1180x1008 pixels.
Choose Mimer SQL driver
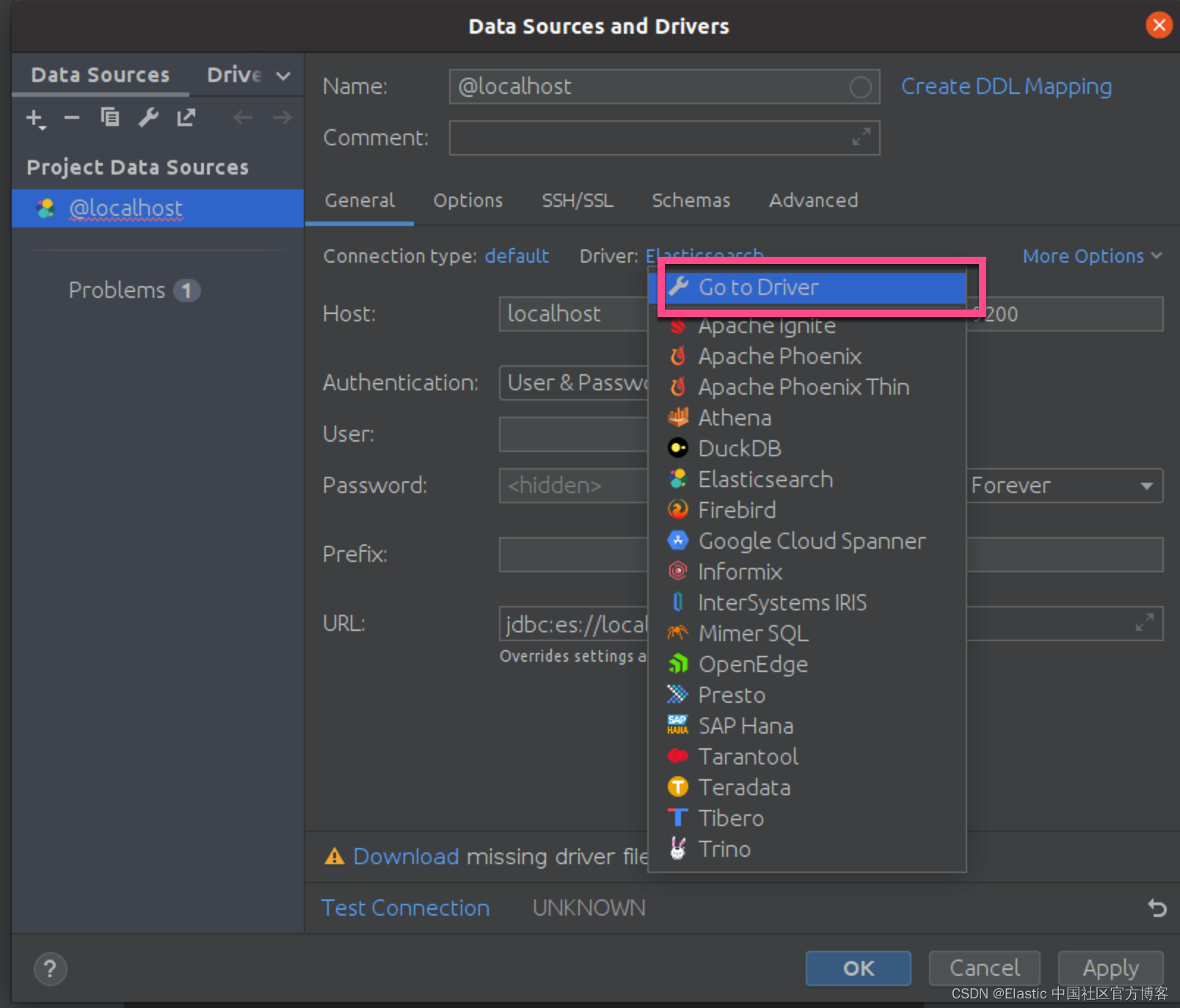click(807, 634)
